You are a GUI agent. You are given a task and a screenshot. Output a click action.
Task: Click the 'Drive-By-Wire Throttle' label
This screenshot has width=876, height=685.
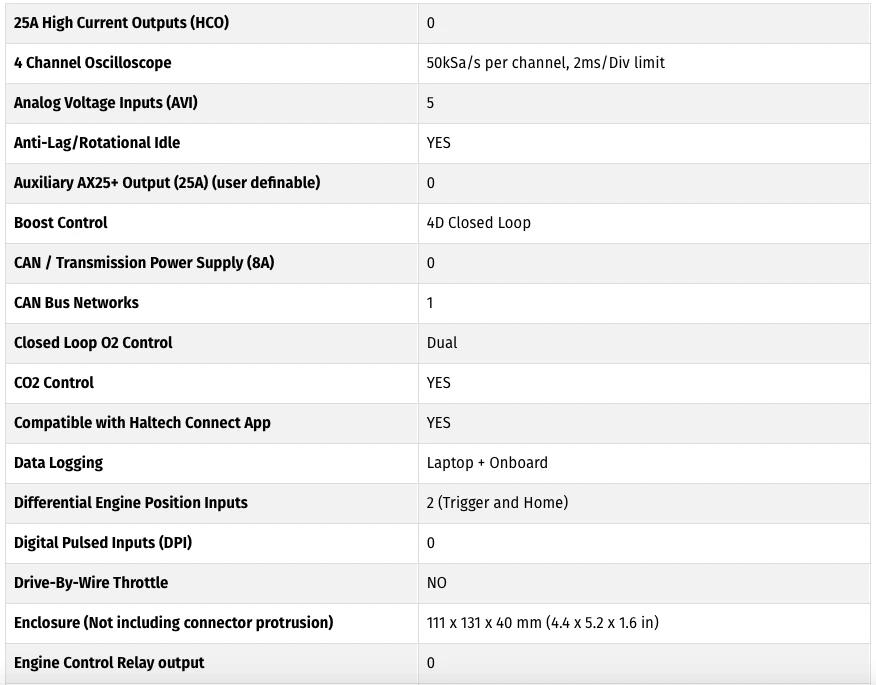point(91,583)
